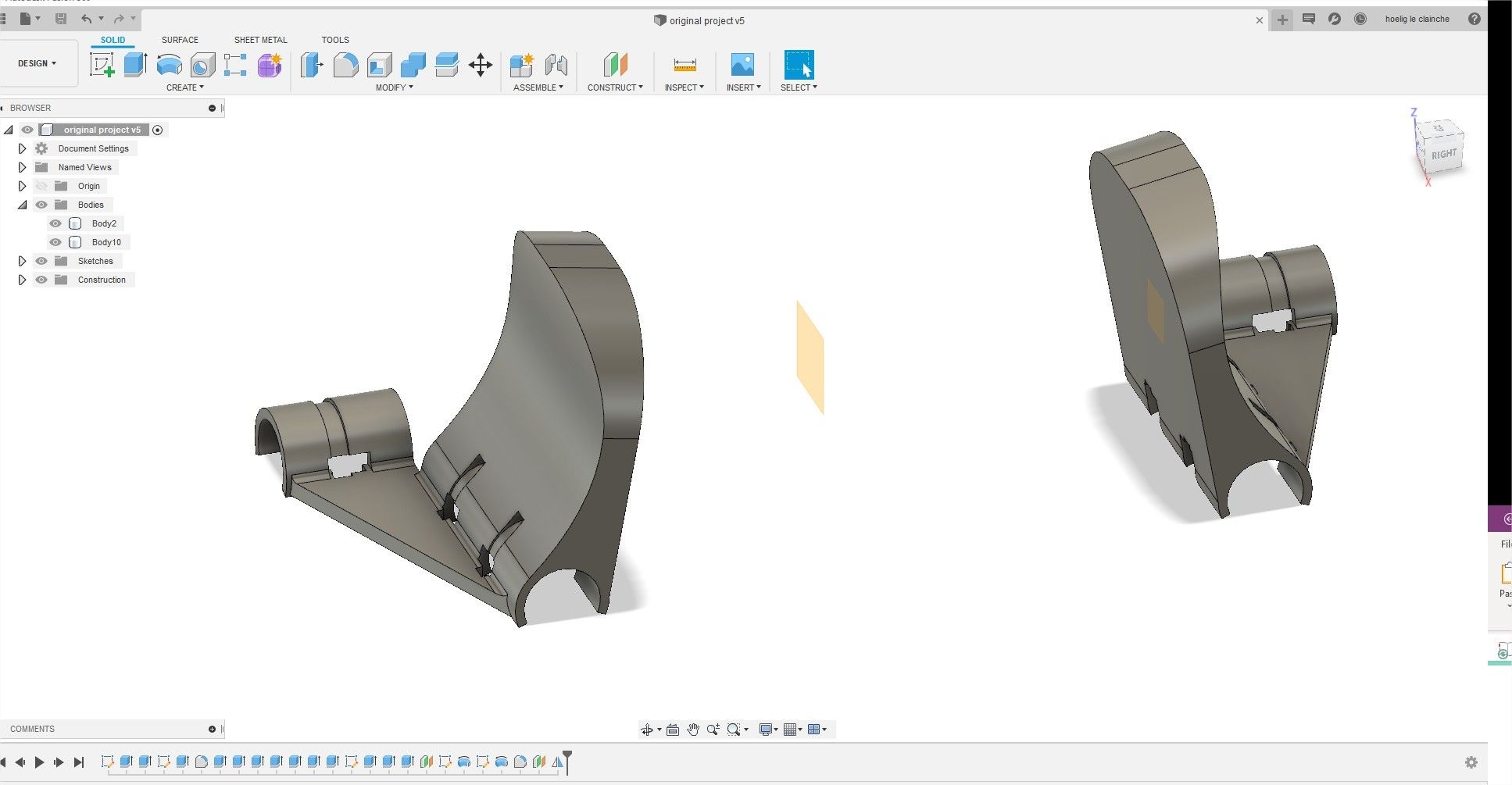Viewport: 1512px width, 785px height.
Task: Select the Create Sketch tool
Action: point(102,66)
